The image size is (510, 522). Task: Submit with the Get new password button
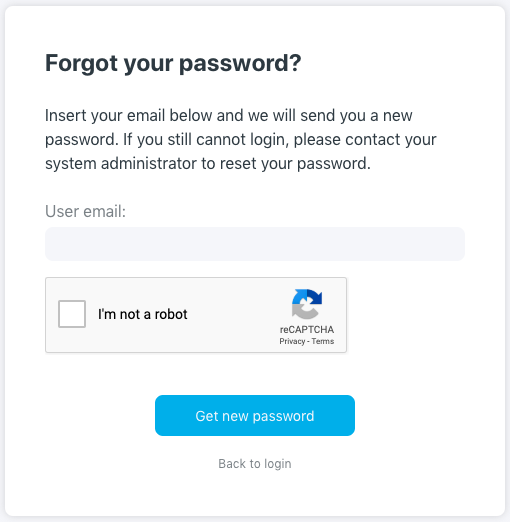tap(255, 415)
